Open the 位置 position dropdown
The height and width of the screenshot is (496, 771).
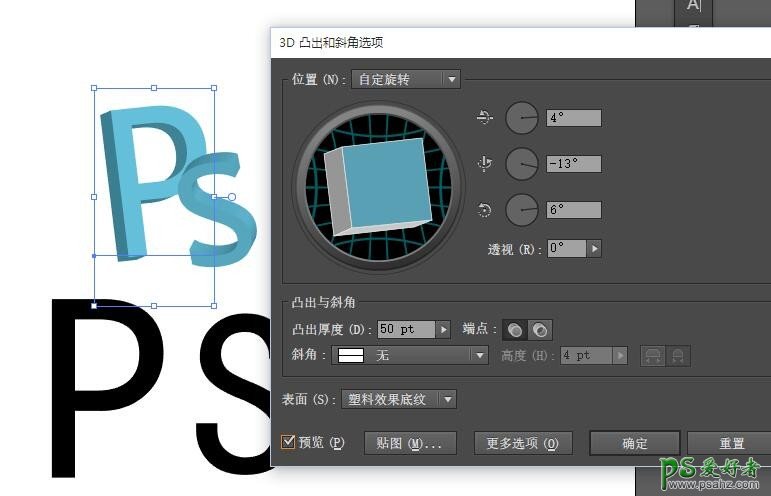(405, 79)
